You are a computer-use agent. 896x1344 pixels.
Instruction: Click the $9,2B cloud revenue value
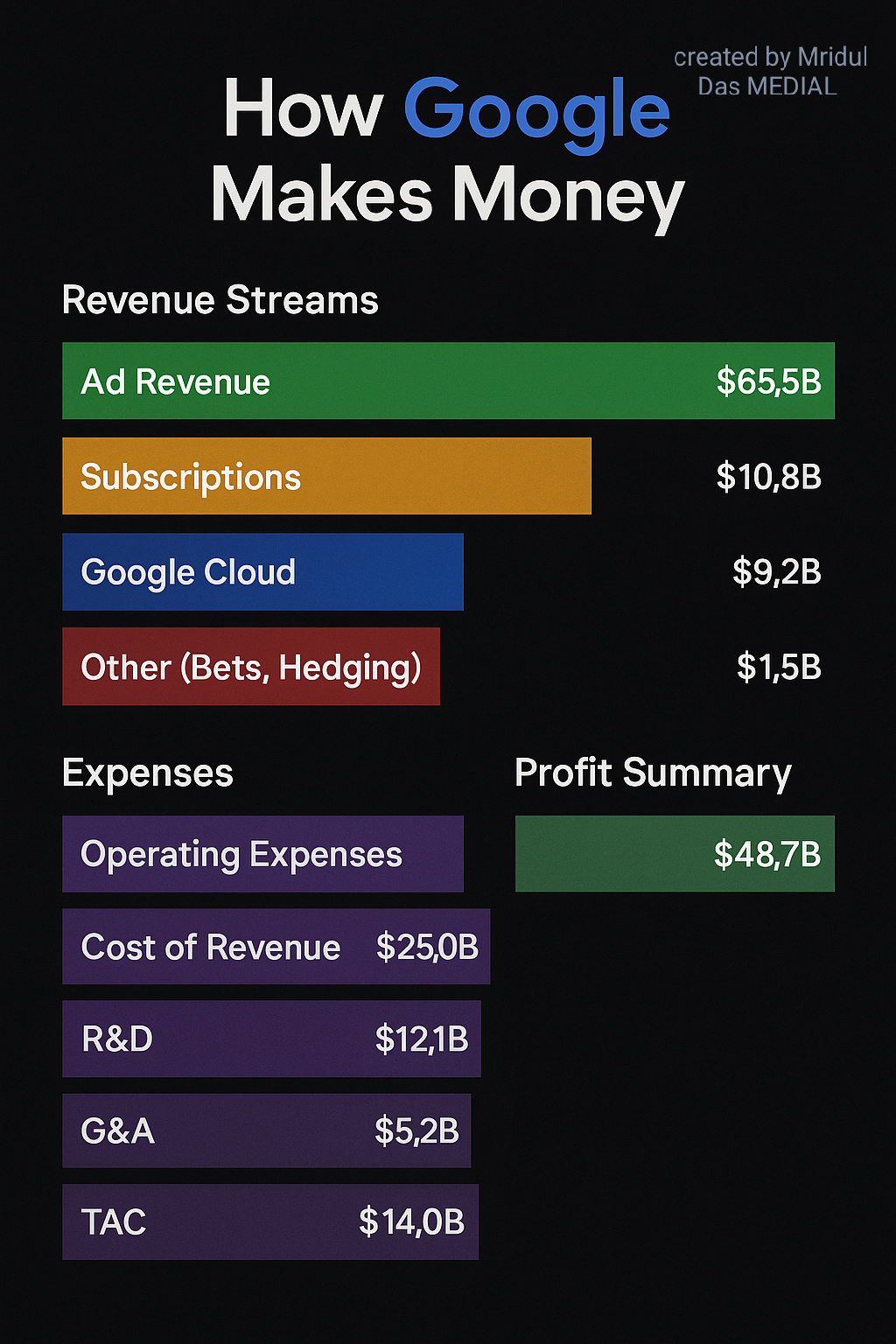(776, 572)
